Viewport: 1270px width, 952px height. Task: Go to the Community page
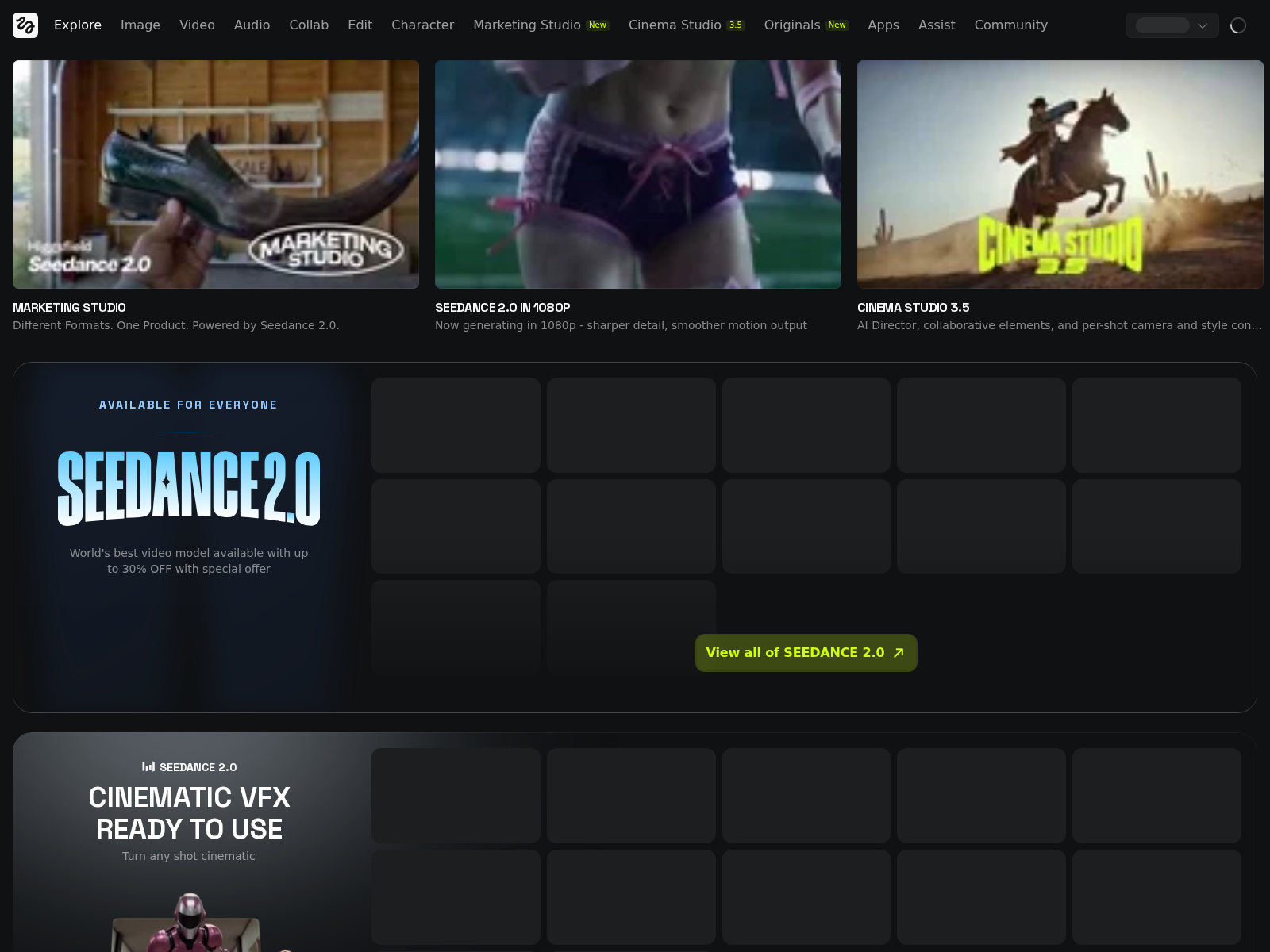(x=1010, y=25)
